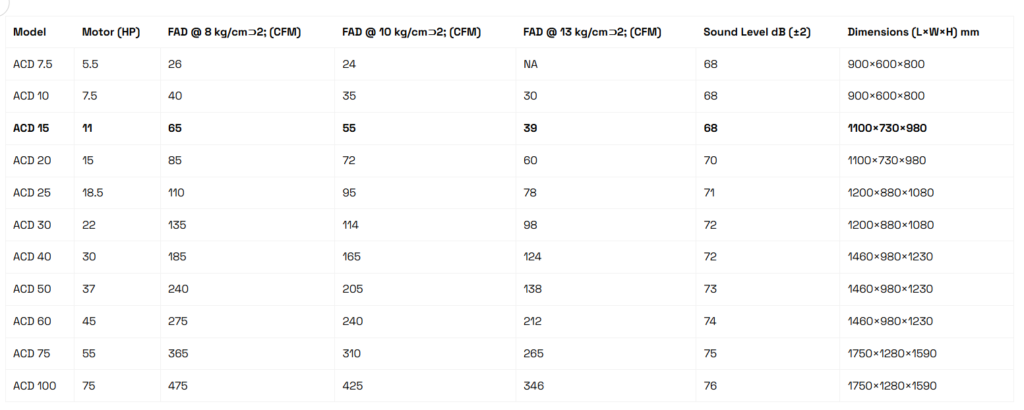The height and width of the screenshot is (410, 1024).
Task: Click the NA value in ACD 7.5 row
Action: point(530,64)
